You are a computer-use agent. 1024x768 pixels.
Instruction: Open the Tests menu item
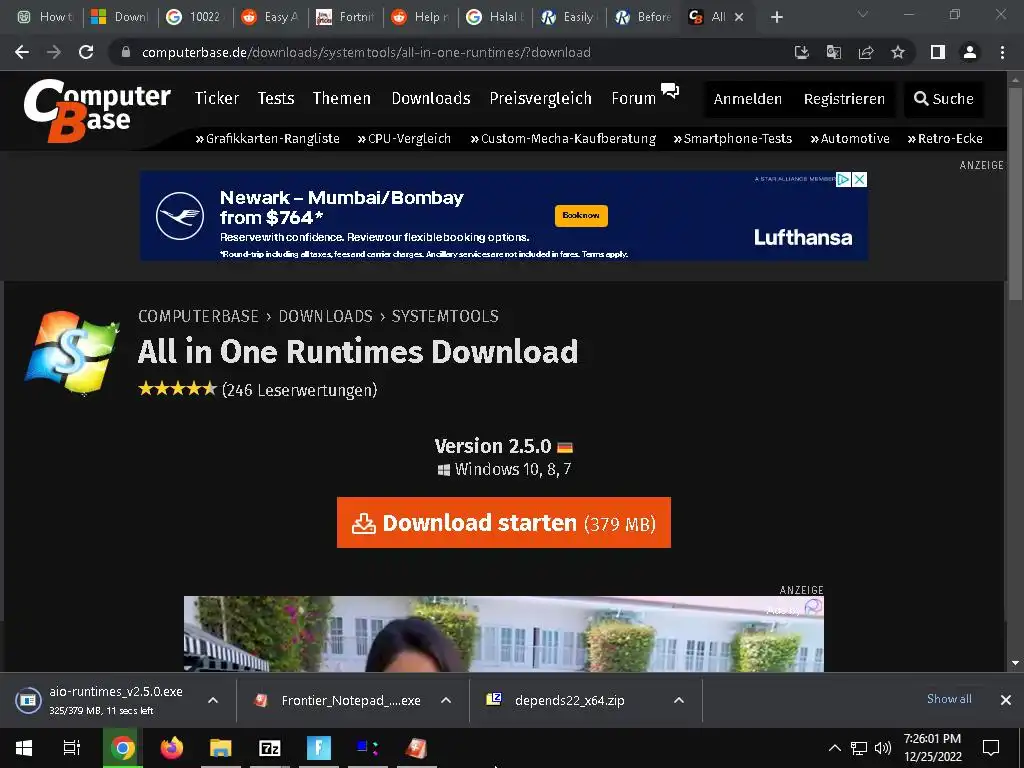pyautogui.click(x=276, y=98)
